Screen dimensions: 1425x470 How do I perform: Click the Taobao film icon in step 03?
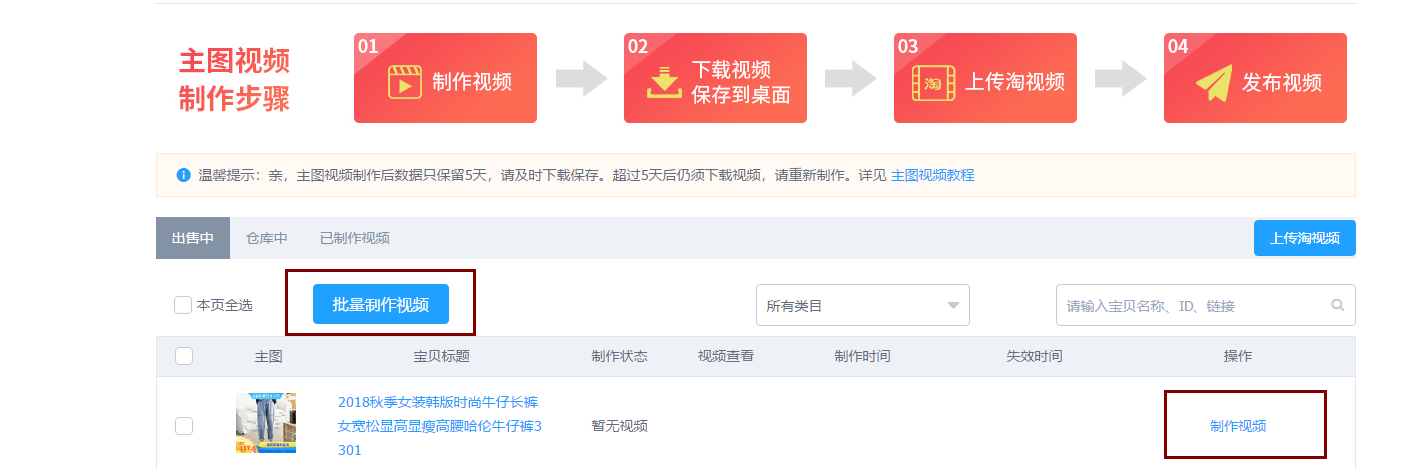coord(933,82)
